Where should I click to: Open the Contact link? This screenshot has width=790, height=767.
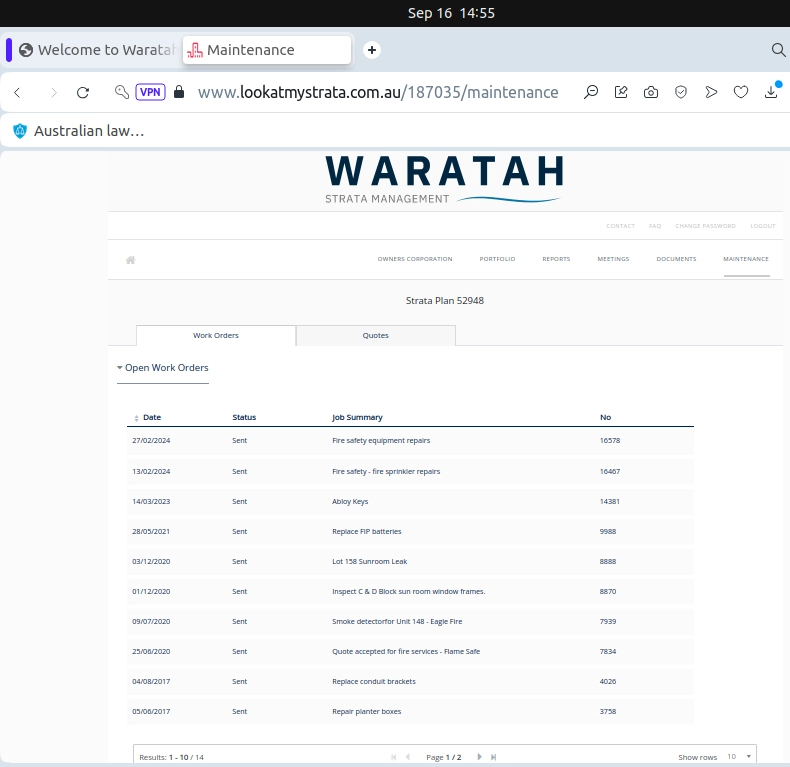620,226
